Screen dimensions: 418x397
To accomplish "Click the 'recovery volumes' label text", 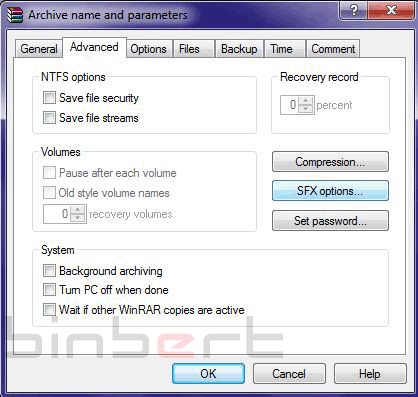I will [x=131, y=214].
